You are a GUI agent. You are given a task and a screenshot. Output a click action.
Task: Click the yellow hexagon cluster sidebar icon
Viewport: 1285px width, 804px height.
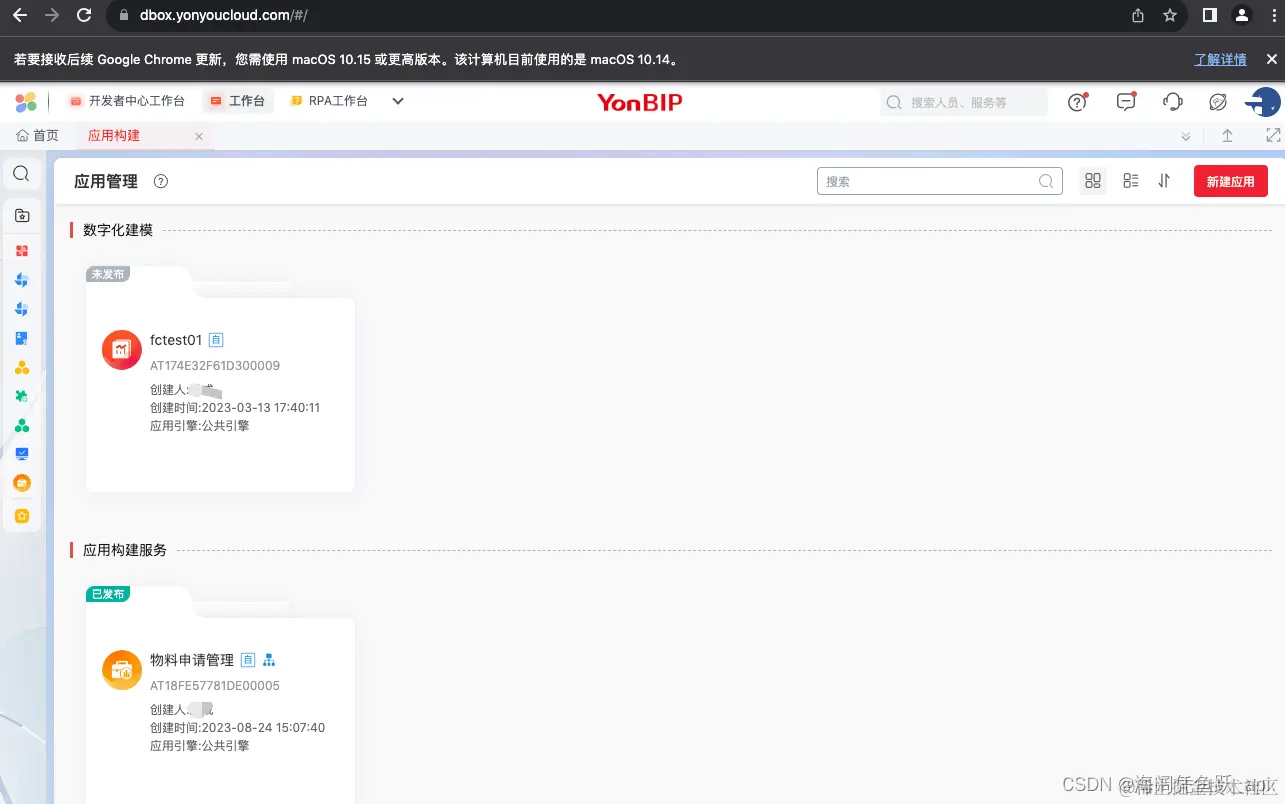(x=22, y=367)
